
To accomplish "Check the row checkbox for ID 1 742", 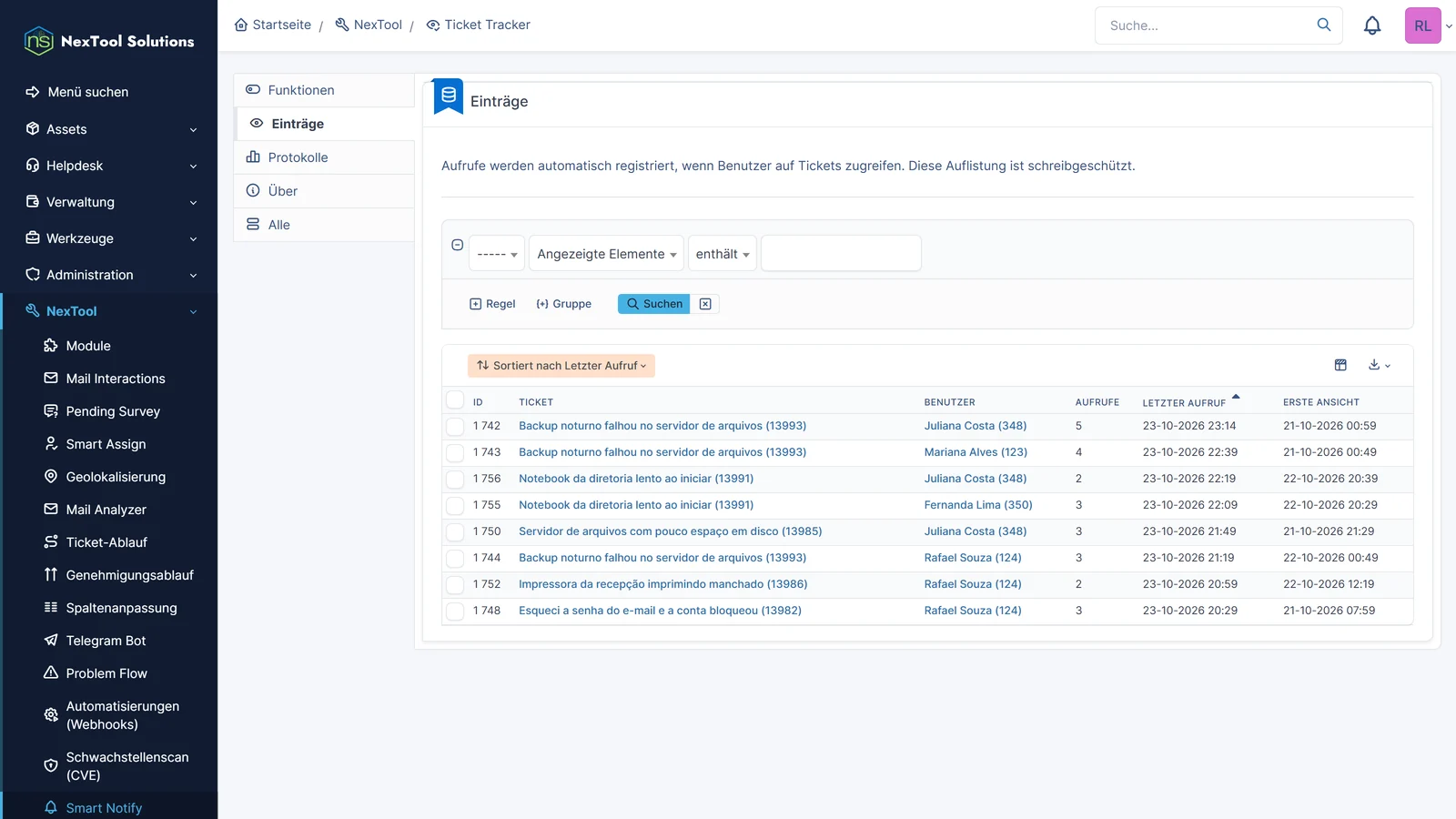I will (455, 426).
